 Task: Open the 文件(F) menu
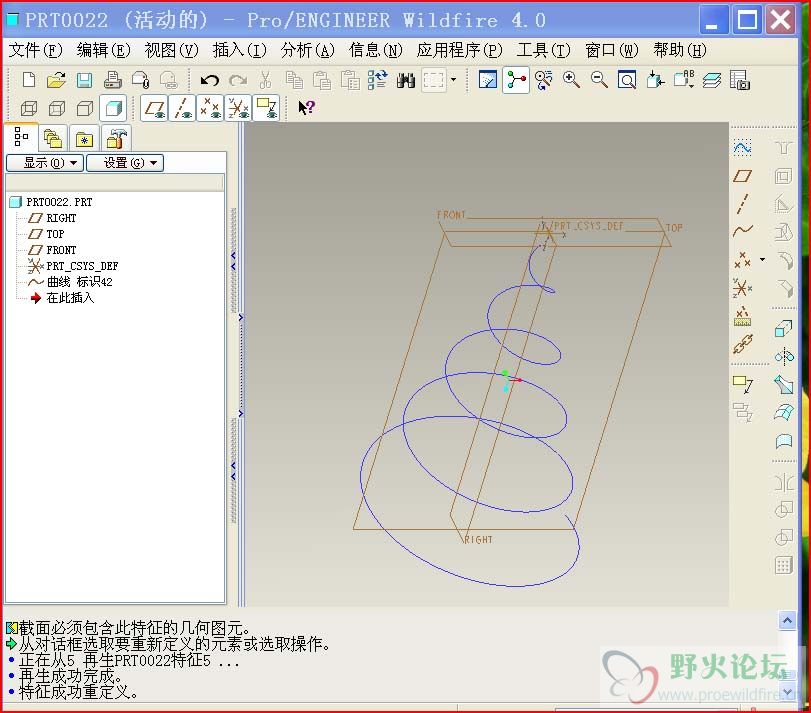35,50
